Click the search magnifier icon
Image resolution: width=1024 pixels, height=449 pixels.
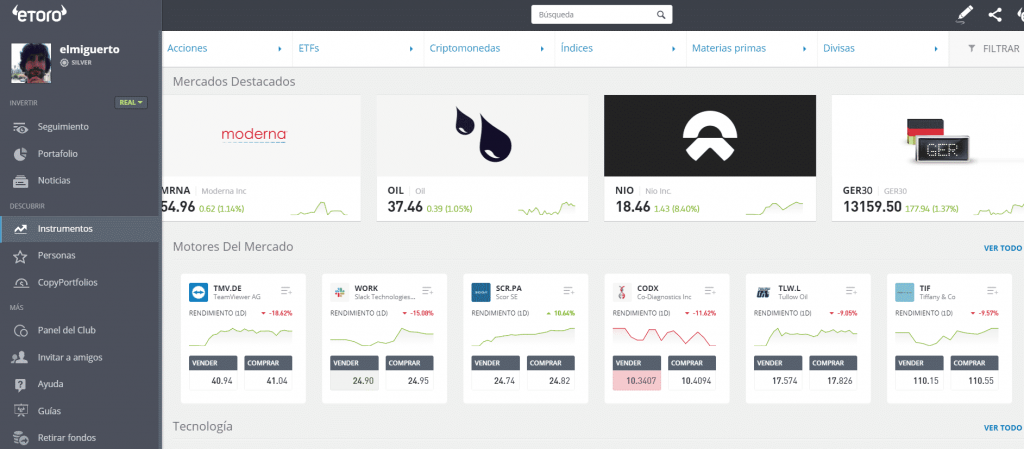pyautogui.click(x=661, y=14)
